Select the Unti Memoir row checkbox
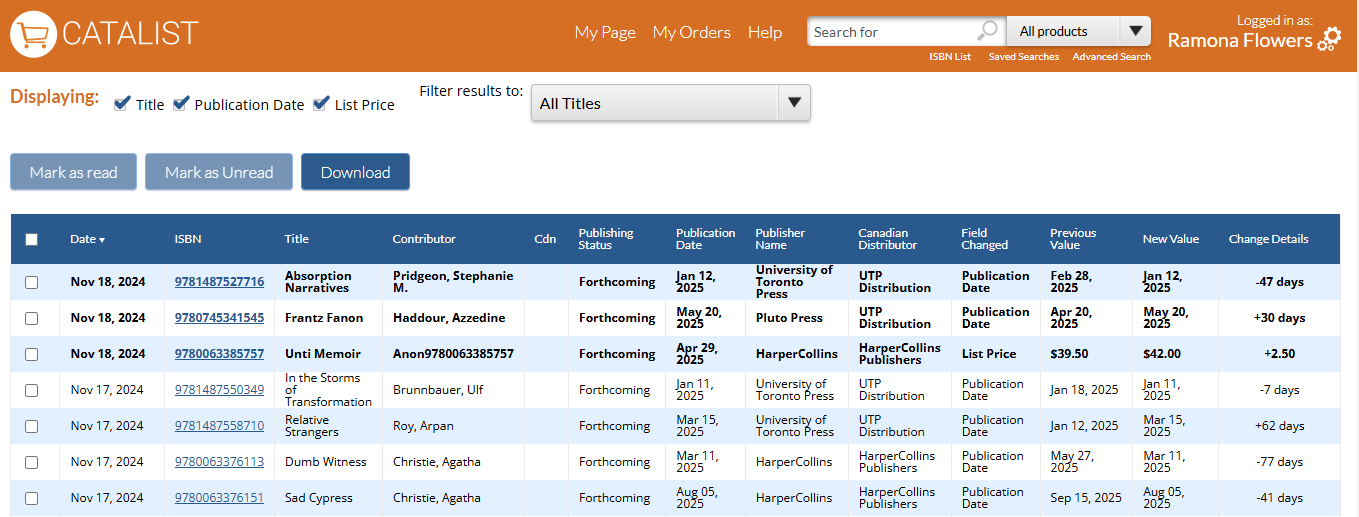Viewport: 1359px width, 517px height. point(32,354)
